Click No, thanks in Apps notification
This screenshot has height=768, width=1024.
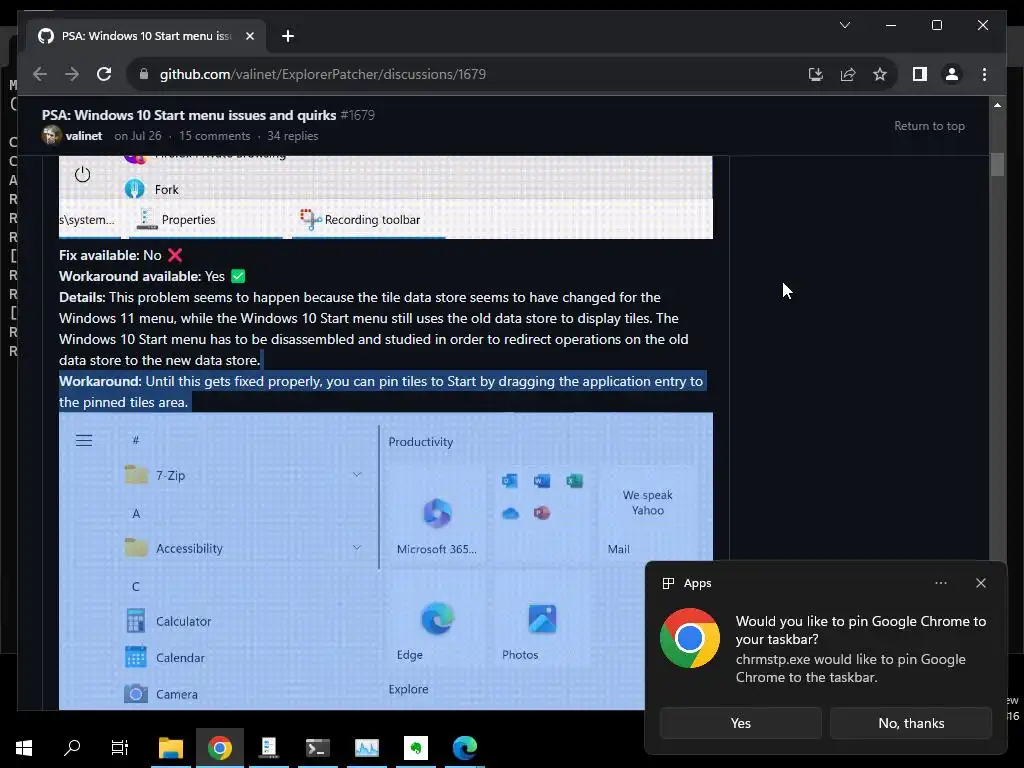(911, 723)
